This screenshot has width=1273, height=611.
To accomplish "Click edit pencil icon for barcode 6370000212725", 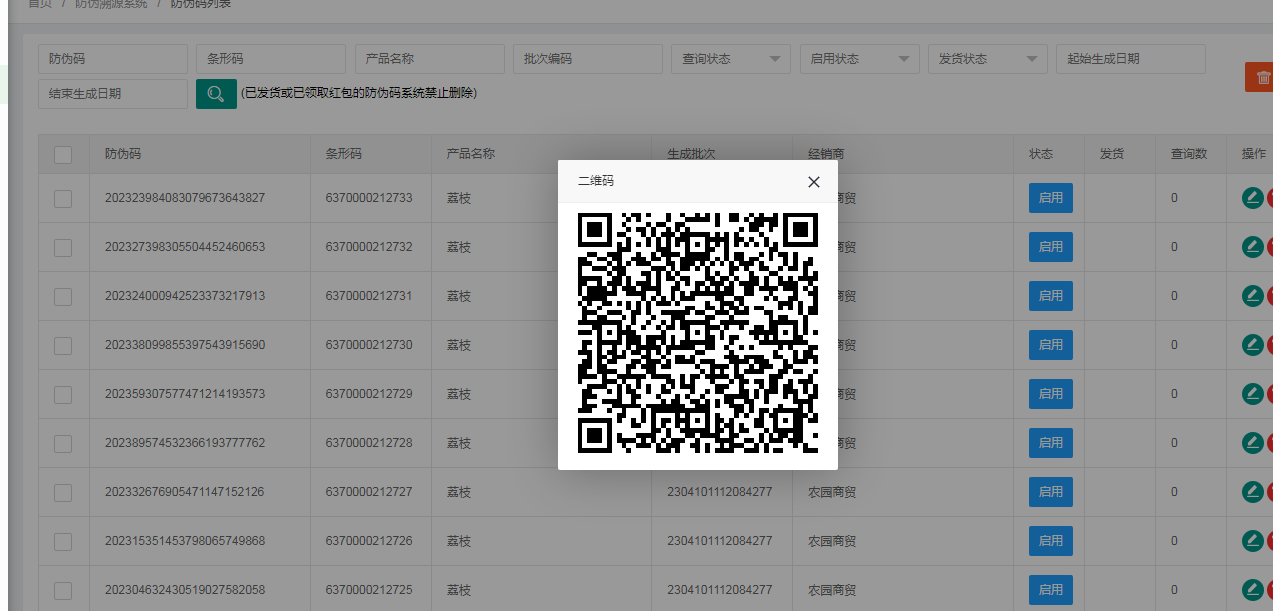I will click(x=1251, y=590).
